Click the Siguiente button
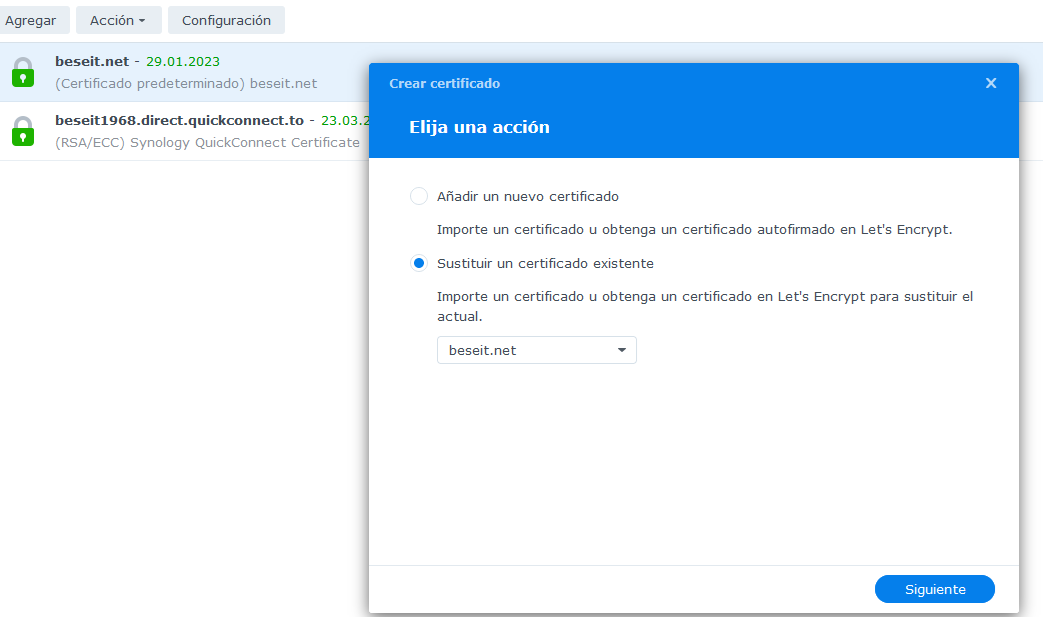This screenshot has height=617, width=1043. coord(934,589)
